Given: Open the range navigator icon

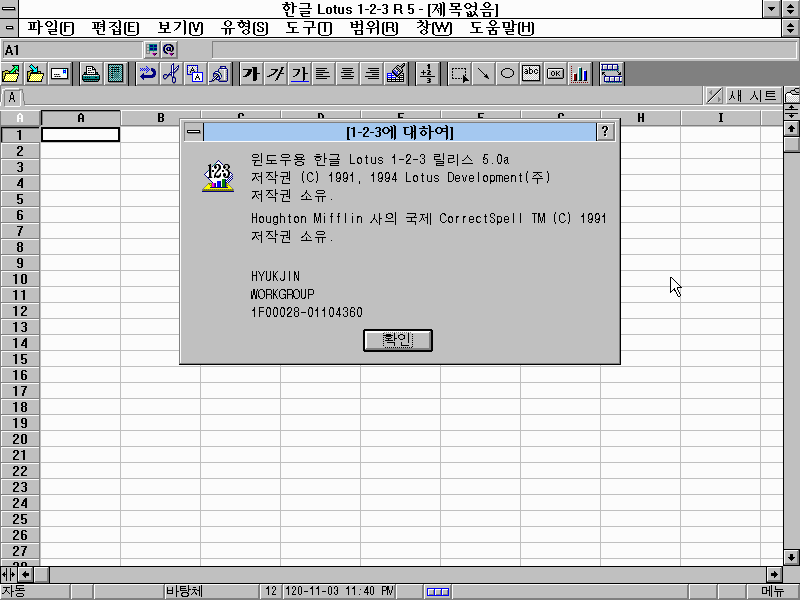Looking at the screenshot, I should pos(152,49).
